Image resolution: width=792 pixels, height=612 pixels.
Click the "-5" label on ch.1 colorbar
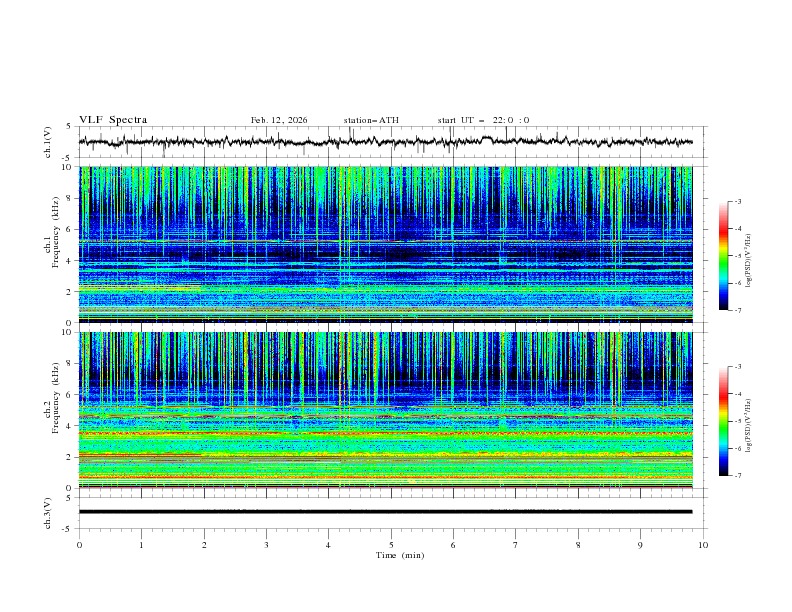(x=738, y=256)
